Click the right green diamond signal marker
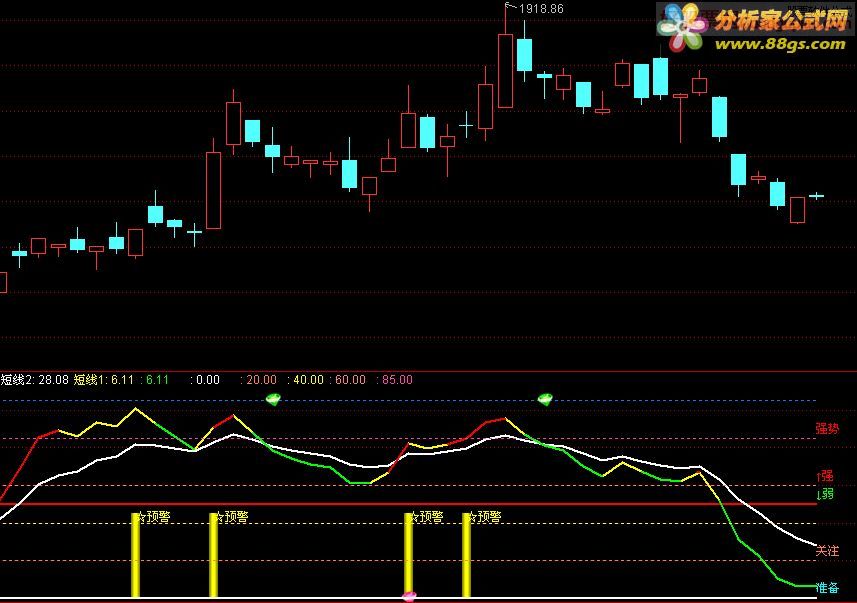857x603 pixels. coord(545,399)
